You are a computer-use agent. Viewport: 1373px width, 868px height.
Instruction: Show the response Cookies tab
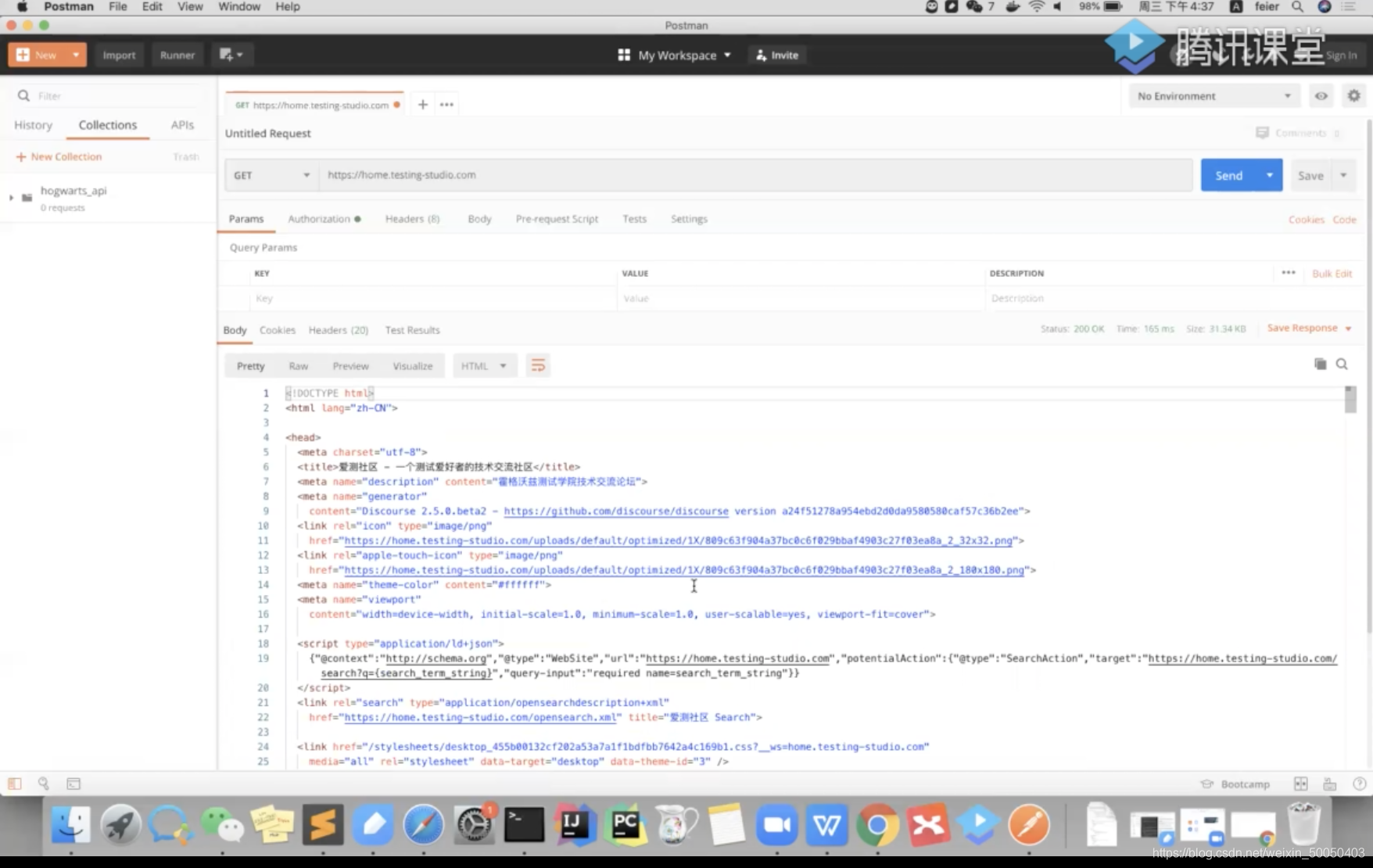click(278, 330)
